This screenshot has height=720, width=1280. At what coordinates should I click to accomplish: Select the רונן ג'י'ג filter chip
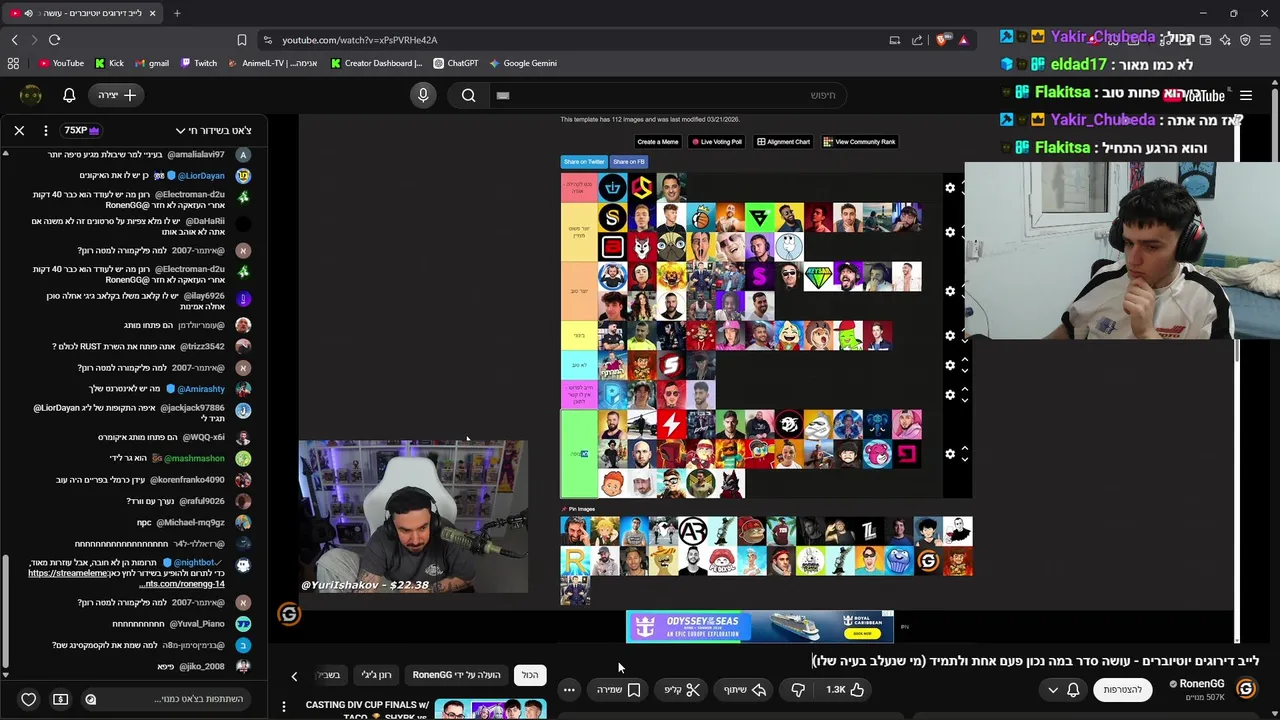tap(376, 675)
